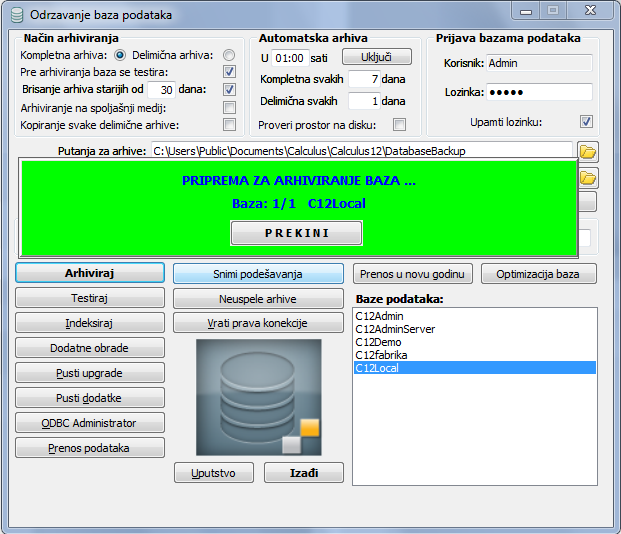621x534 pixels.
Task: Click the database image thumbnail
Action: point(259,397)
